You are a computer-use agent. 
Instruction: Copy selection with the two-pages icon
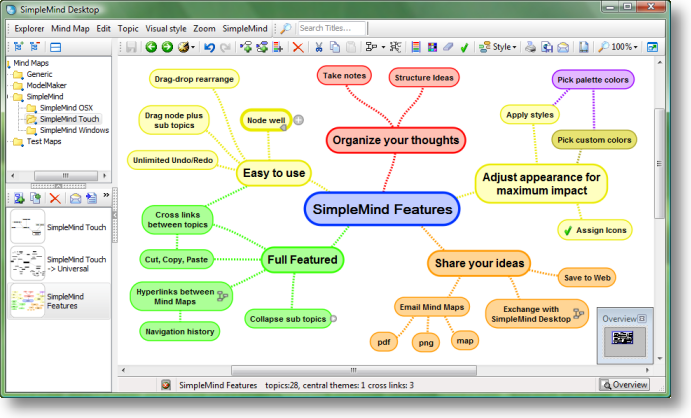[335, 47]
